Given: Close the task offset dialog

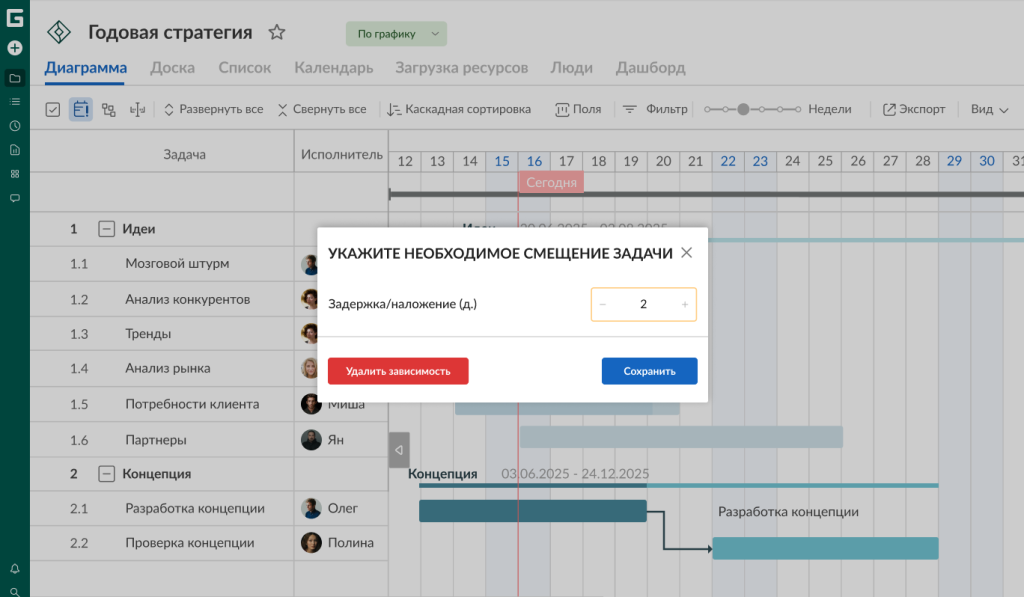Looking at the screenshot, I should pos(686,253).
